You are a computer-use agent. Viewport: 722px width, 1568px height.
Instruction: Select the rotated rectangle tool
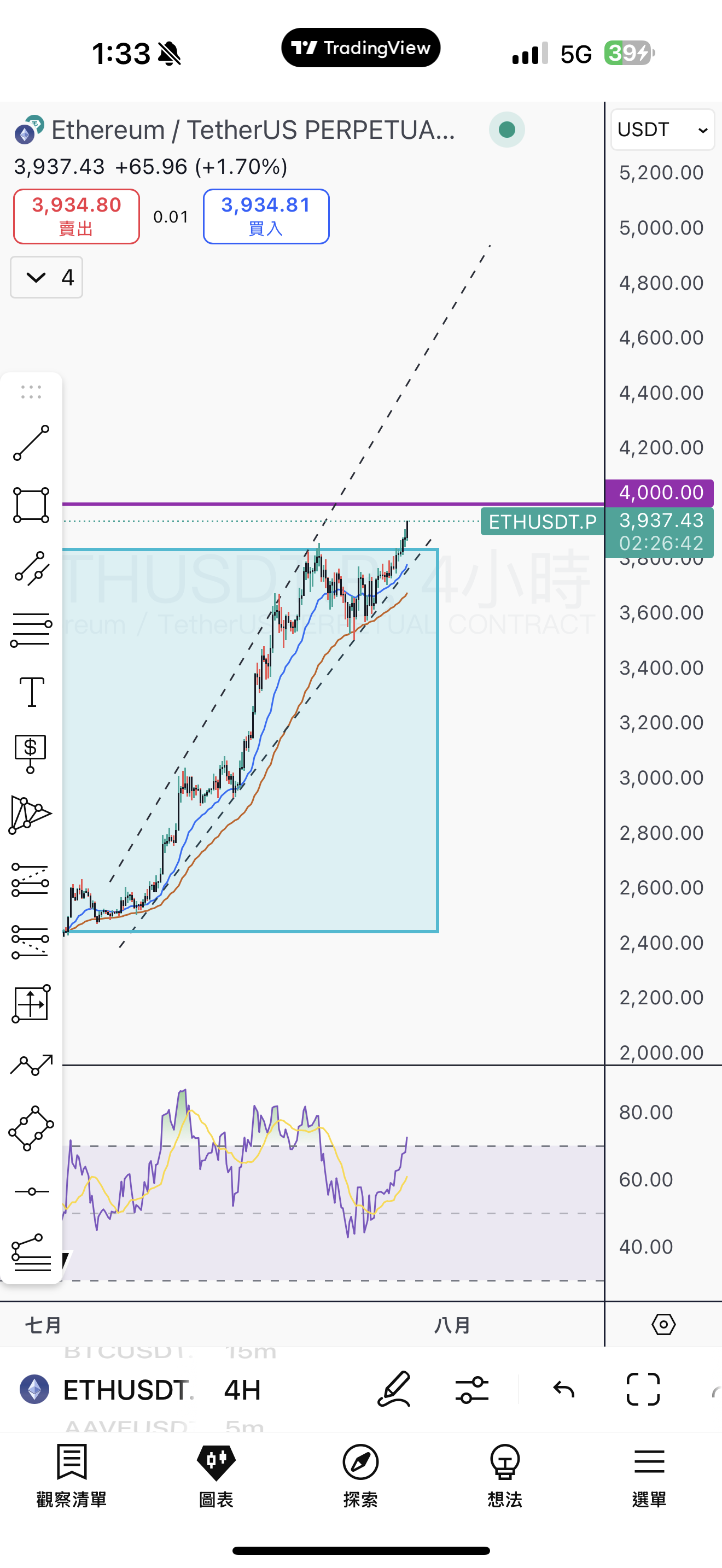point(31,1128)
